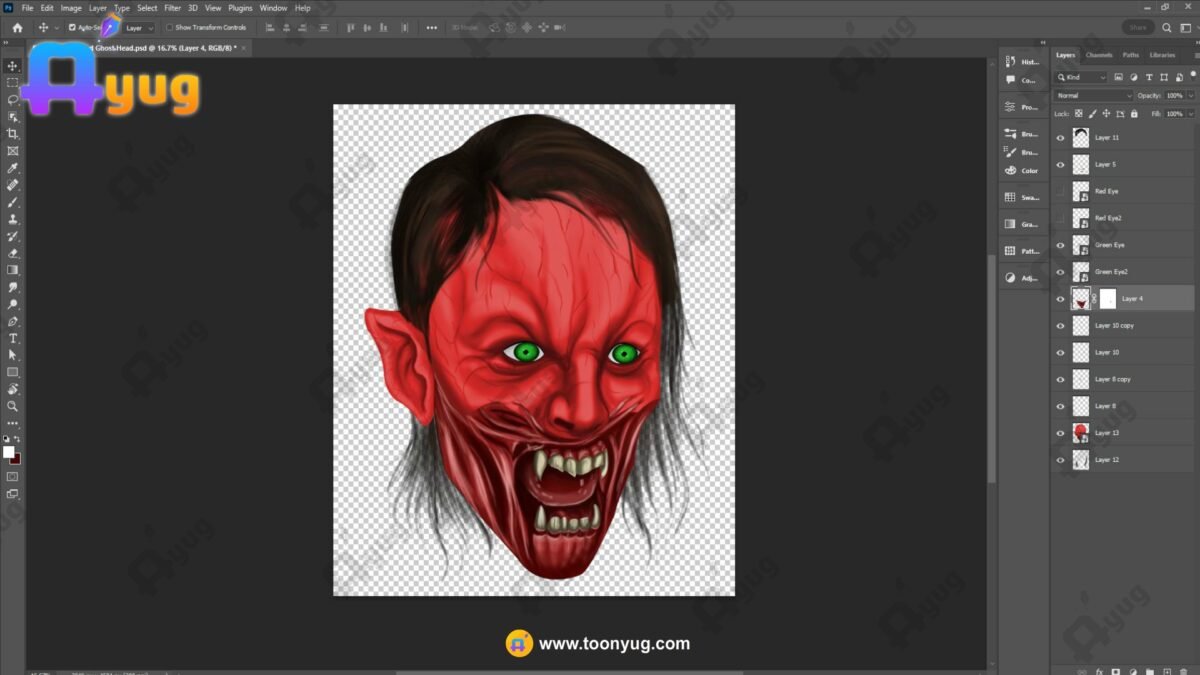The width and height of the screenshot is (1200, 675).
Task: Click the background color swatch
Action: pyautogui.click(x=15, y=458)
